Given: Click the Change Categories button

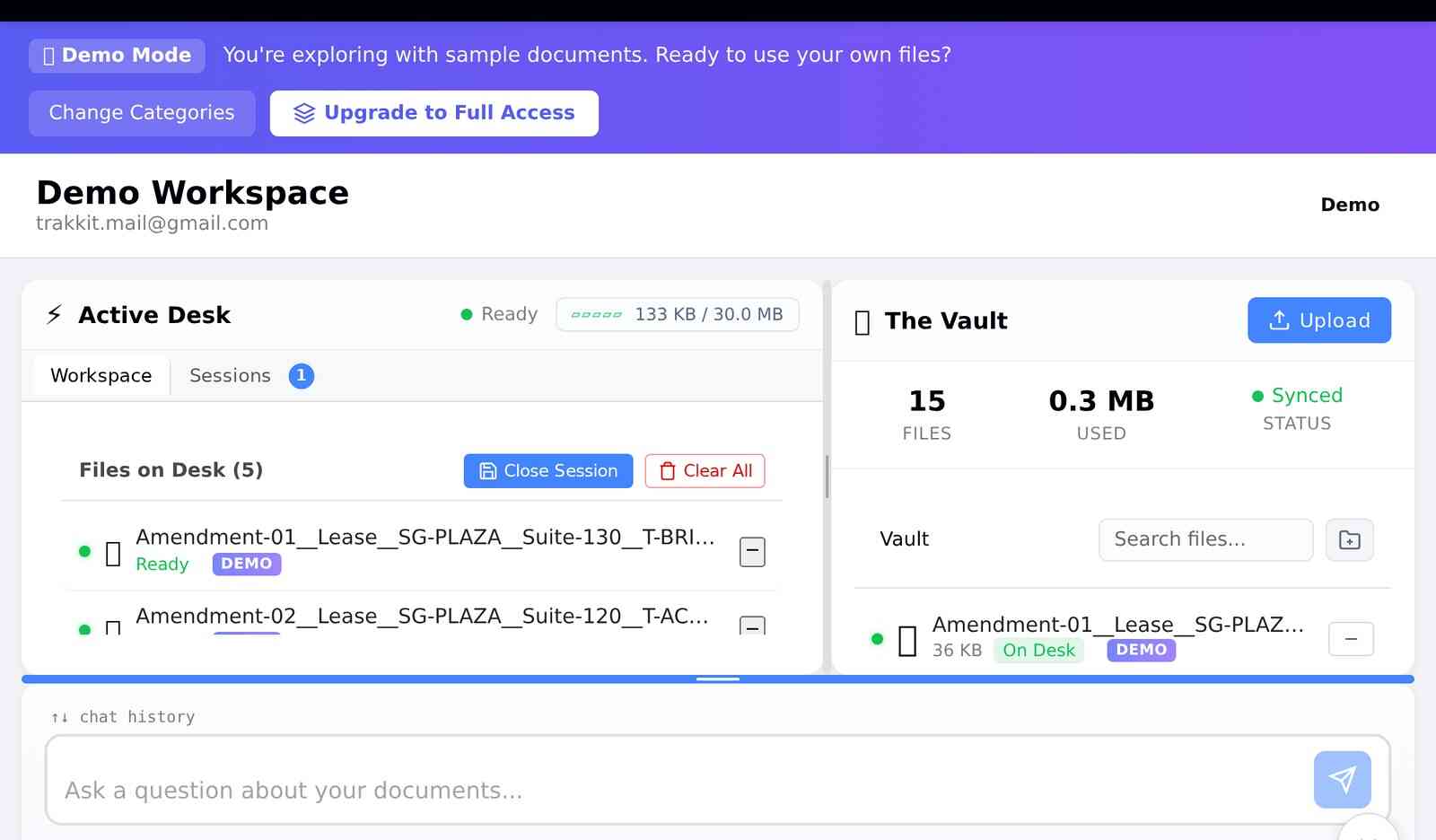Looking at the screenshot, I should (141, 112).
